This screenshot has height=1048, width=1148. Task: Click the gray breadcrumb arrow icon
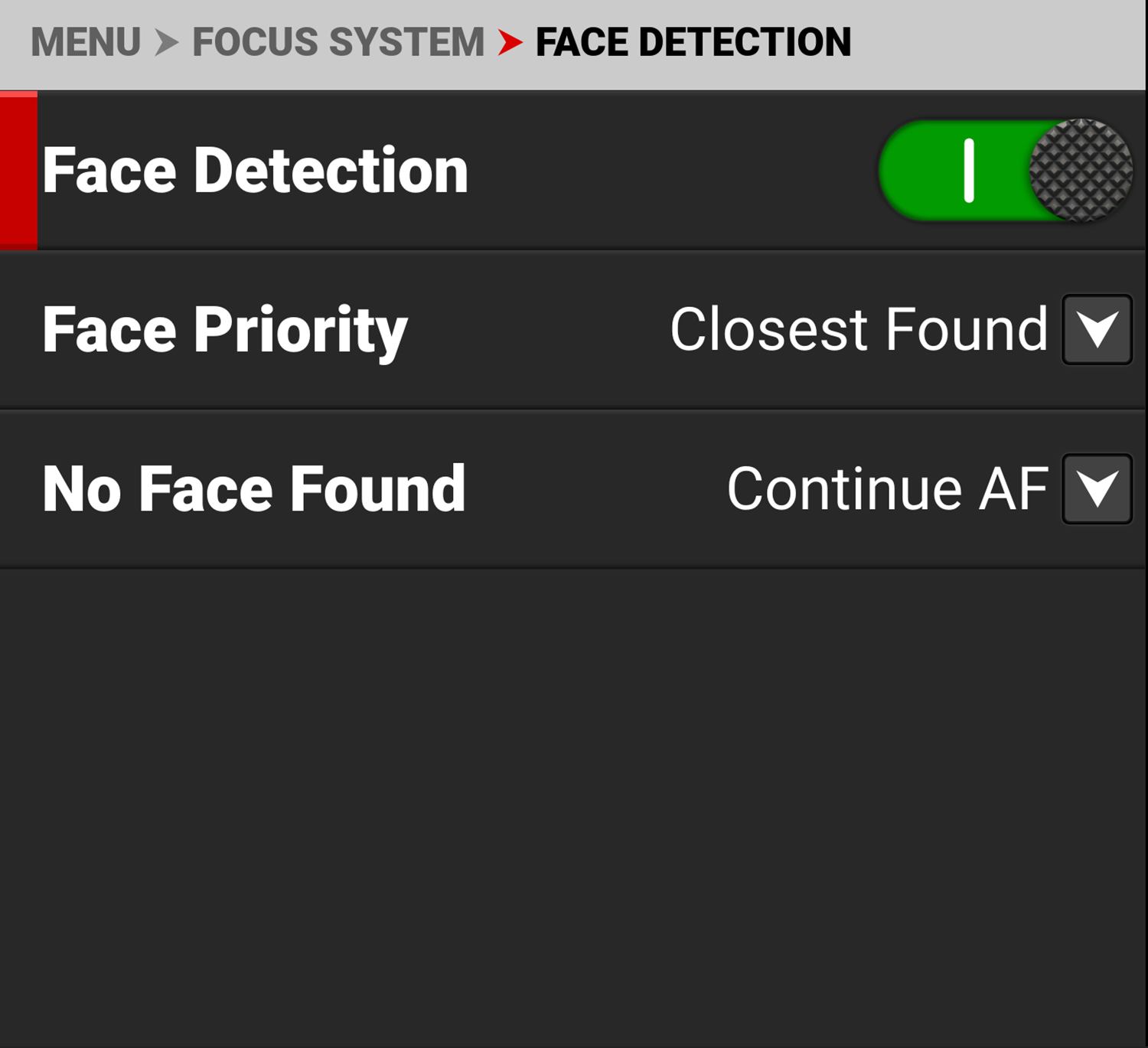pyautogui.click(x=166, y=42)
